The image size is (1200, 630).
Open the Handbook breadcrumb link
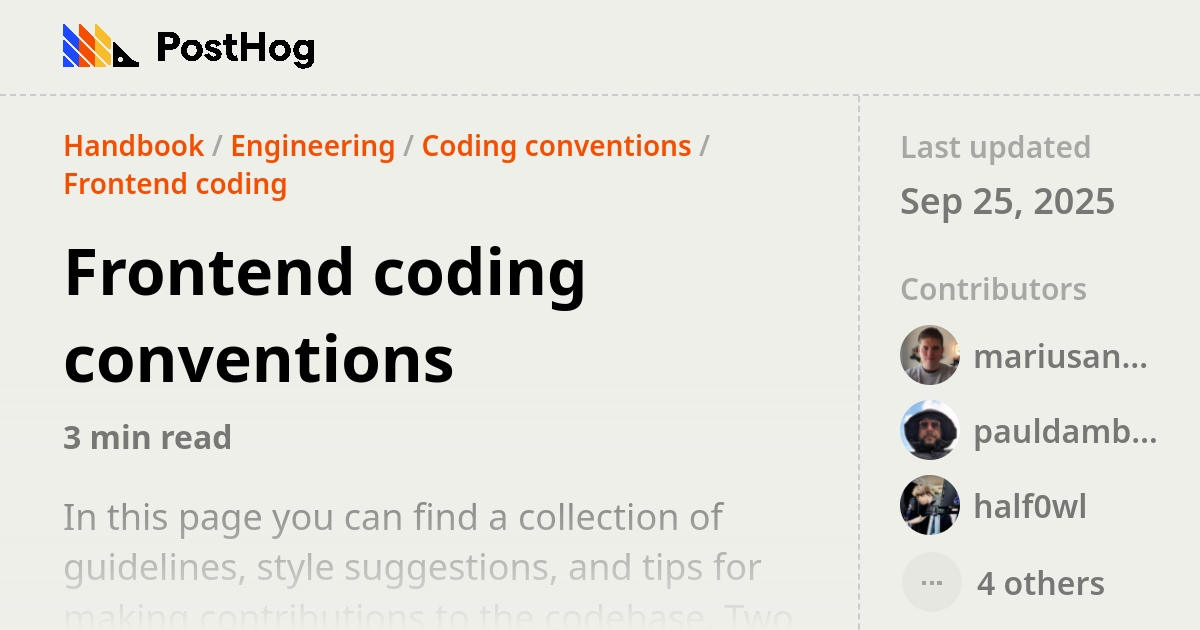(x=133, y=146)
